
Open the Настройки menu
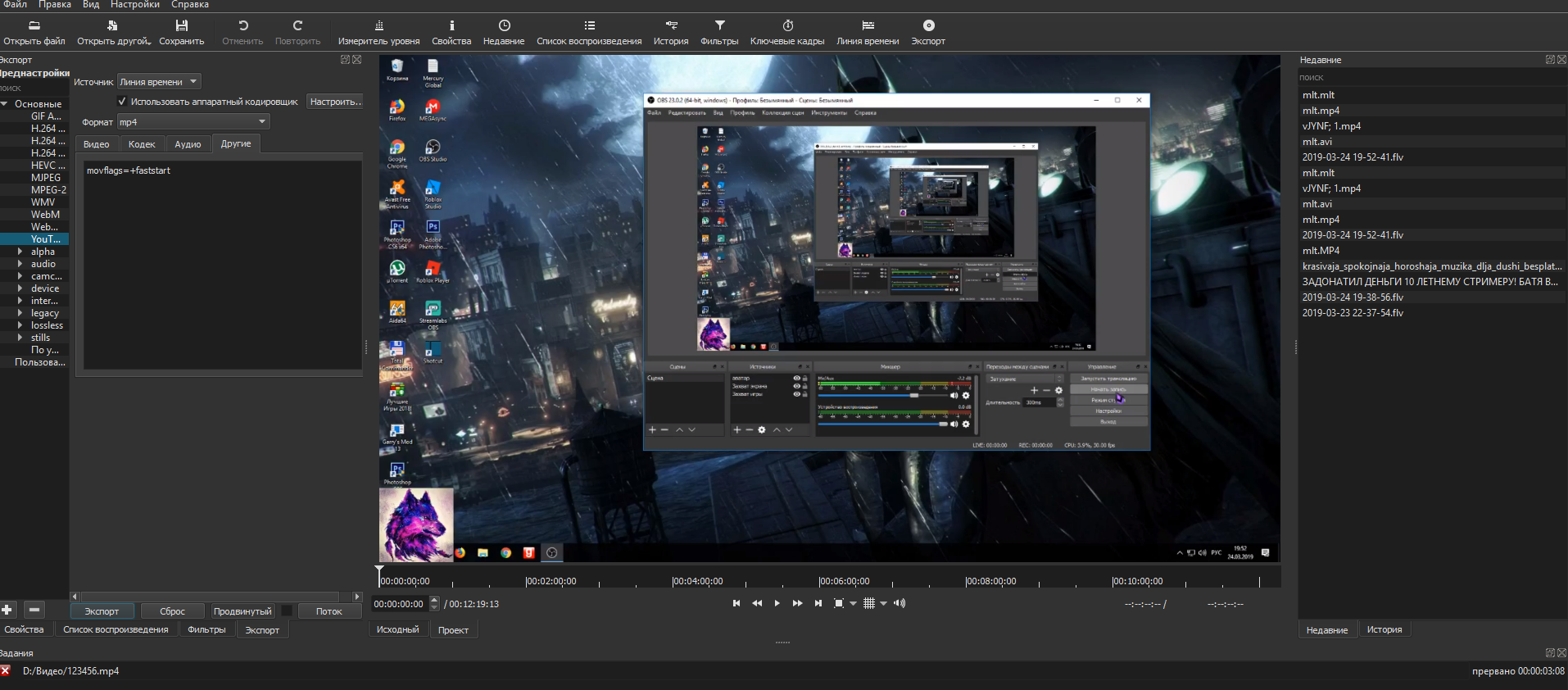[134, 5]
